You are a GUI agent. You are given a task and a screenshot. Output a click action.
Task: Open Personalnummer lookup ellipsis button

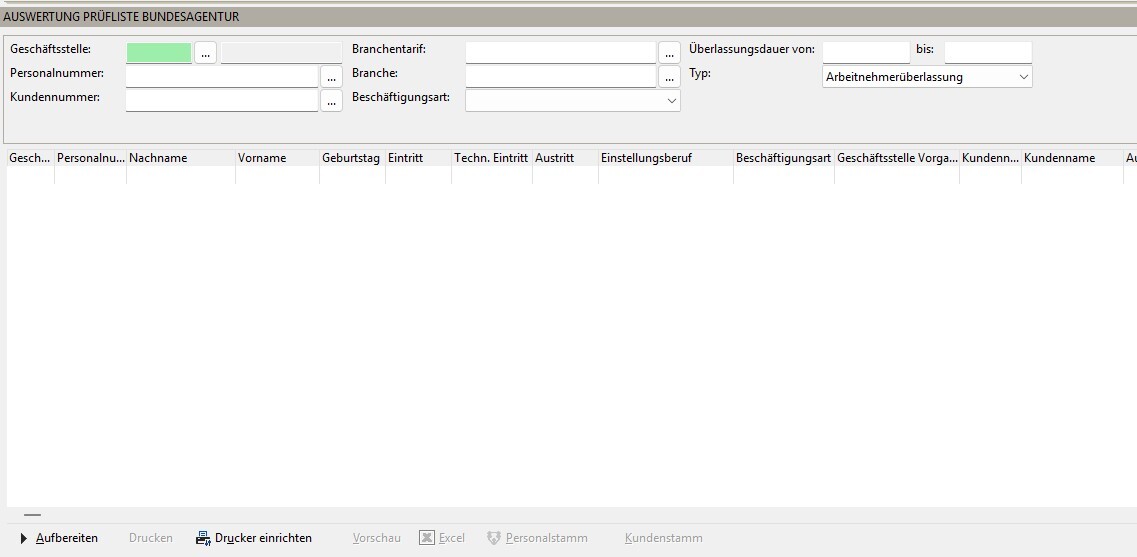click(331, 77)
